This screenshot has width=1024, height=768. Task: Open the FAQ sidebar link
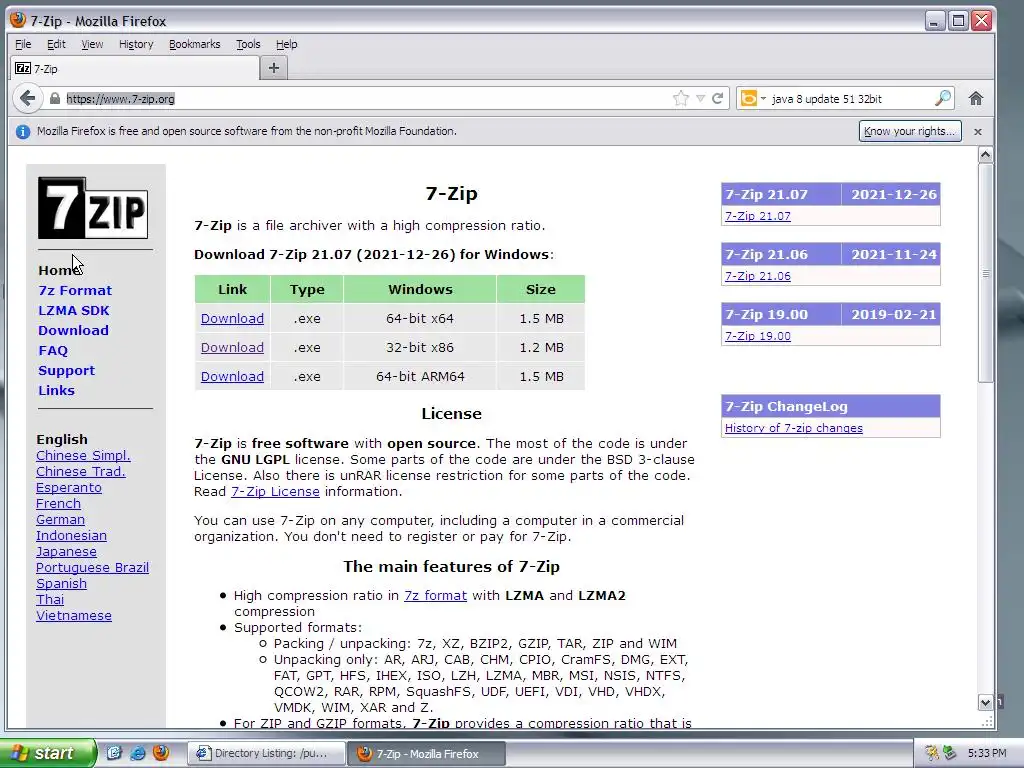pyautogui.click(x=53, y=351)
